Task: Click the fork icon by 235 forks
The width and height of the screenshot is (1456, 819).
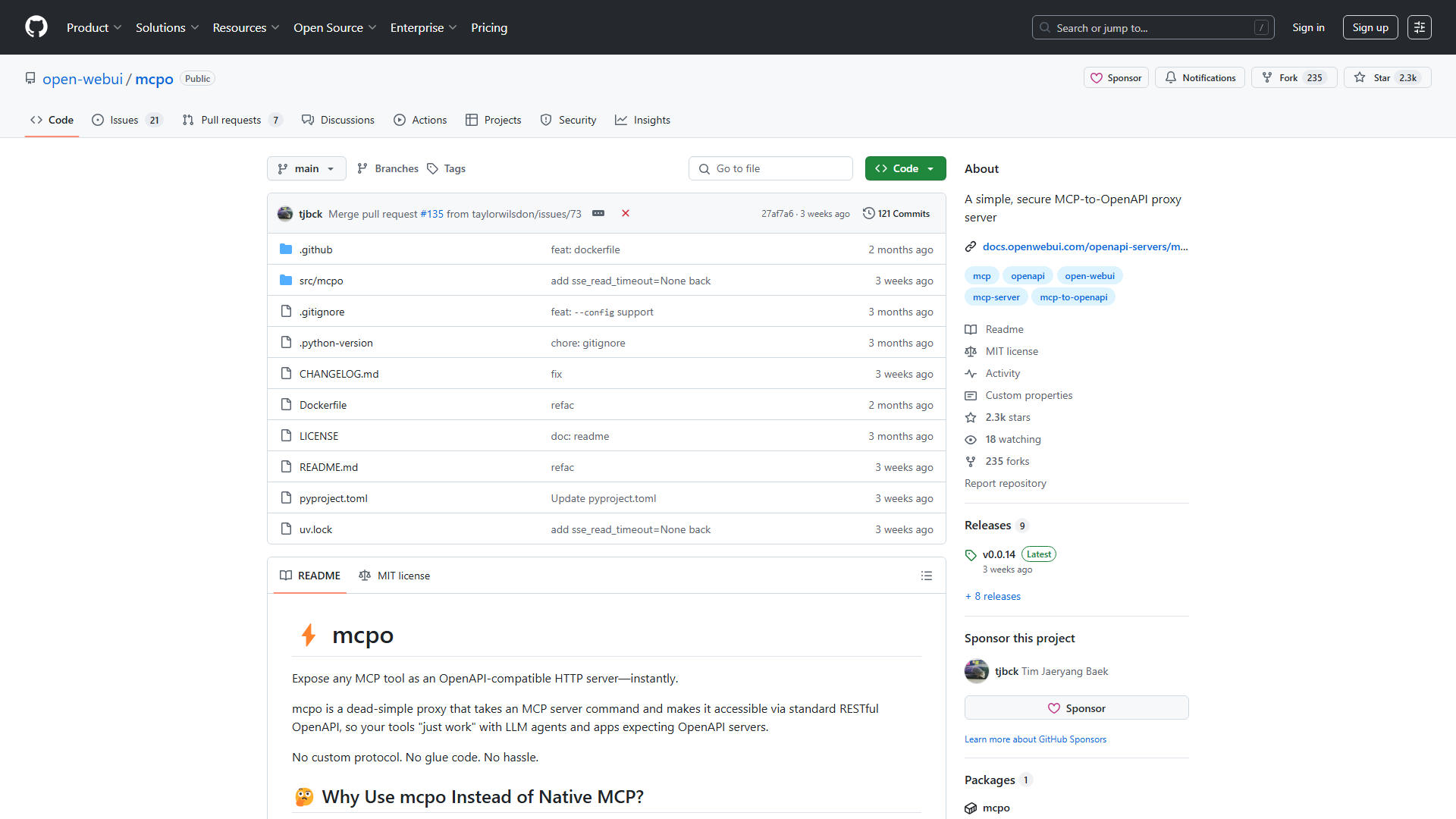Action: [x=971, y=462]
